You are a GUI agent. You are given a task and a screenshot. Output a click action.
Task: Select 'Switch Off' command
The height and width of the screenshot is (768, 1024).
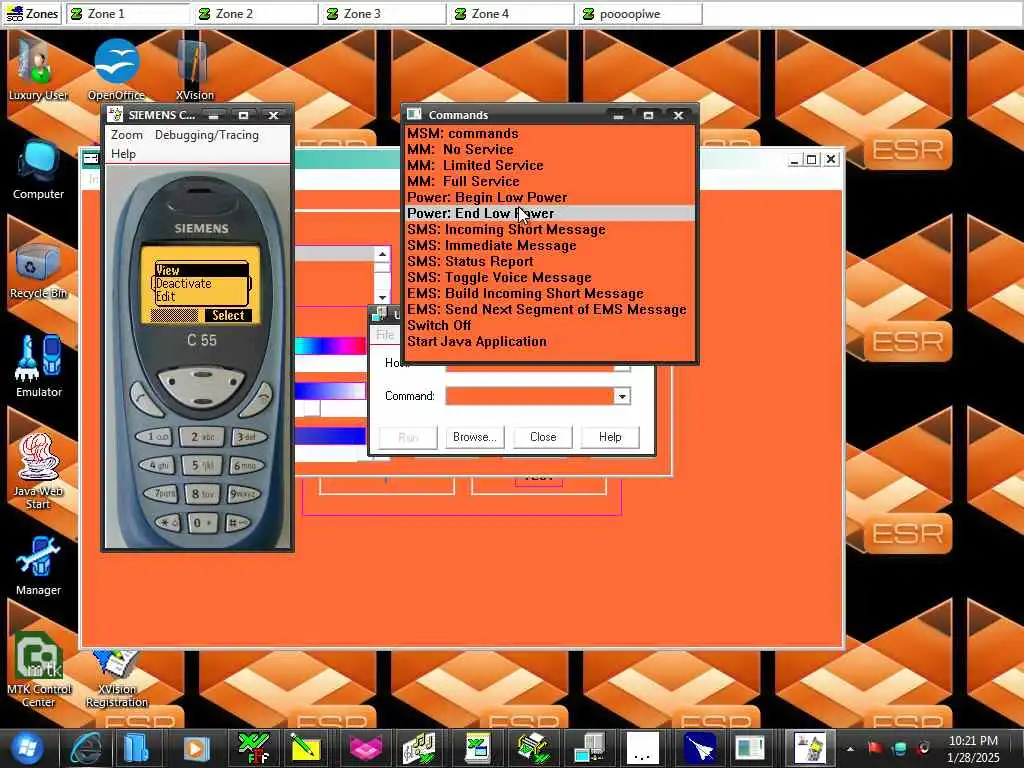pos(550,325)
